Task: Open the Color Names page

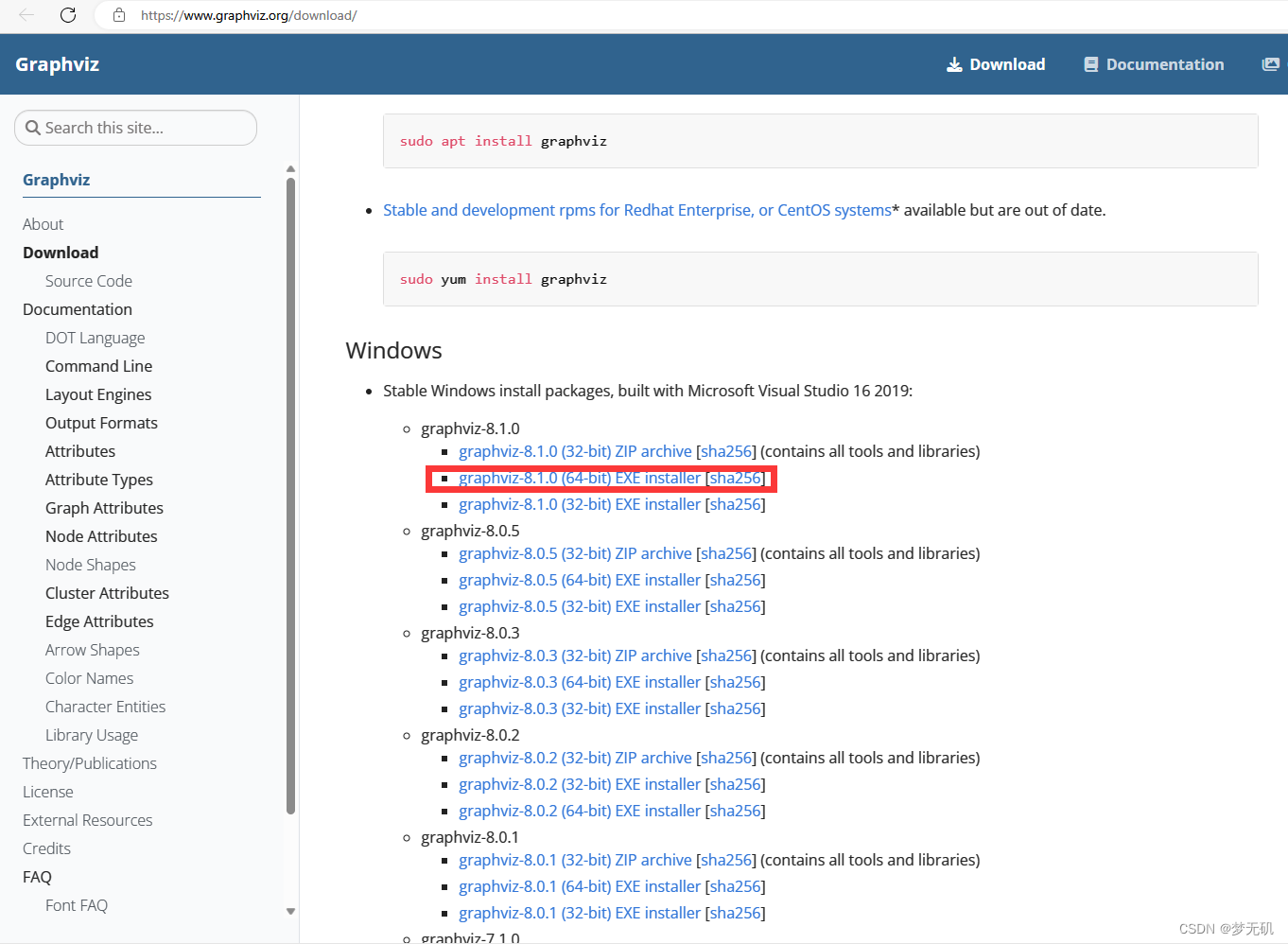Action: tap(90, 678)
